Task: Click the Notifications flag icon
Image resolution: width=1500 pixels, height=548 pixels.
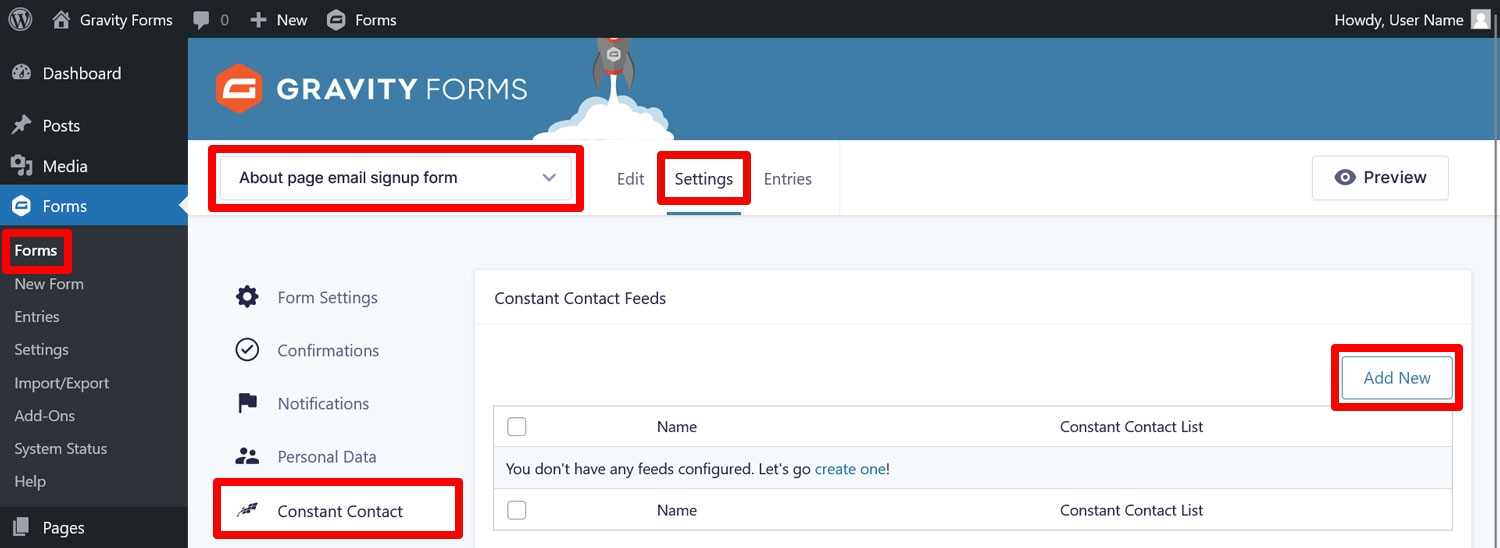Action: coord(247,403)
